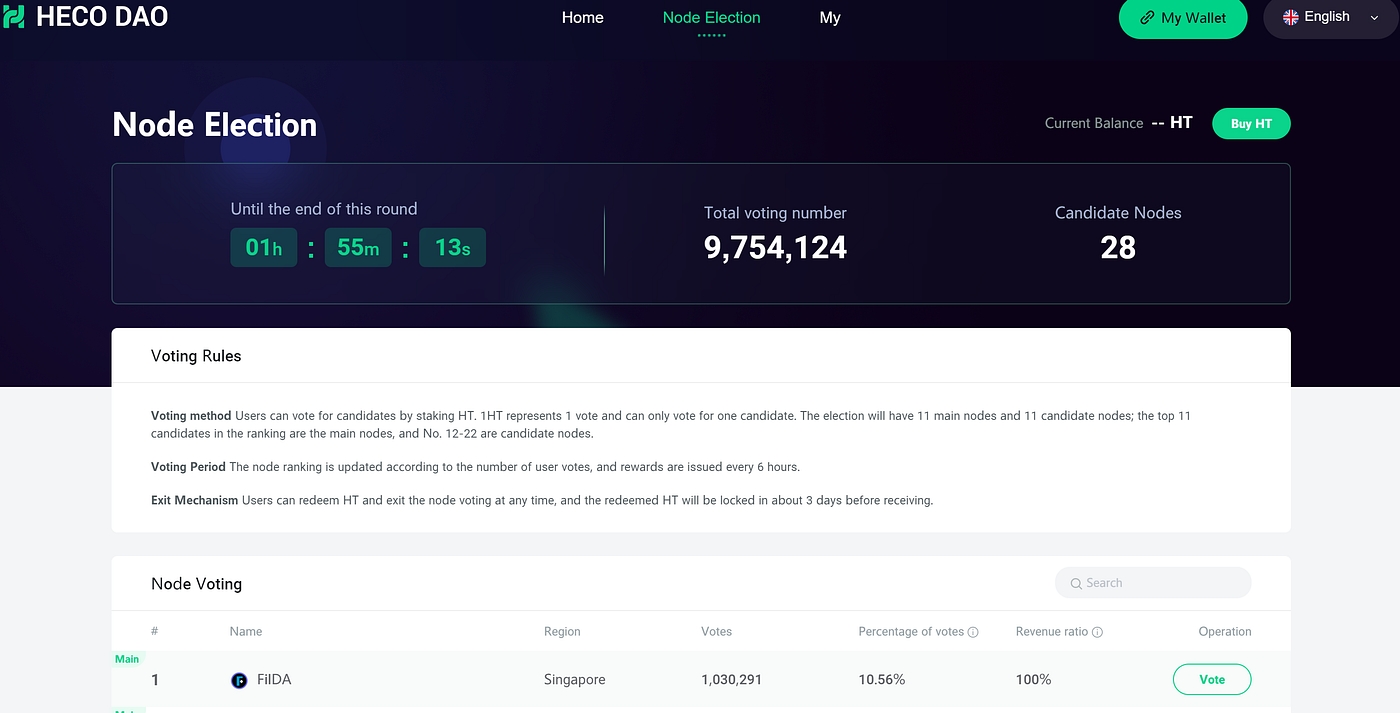
Task: Click the Votes column header
Action: click(x=716, y=632)
